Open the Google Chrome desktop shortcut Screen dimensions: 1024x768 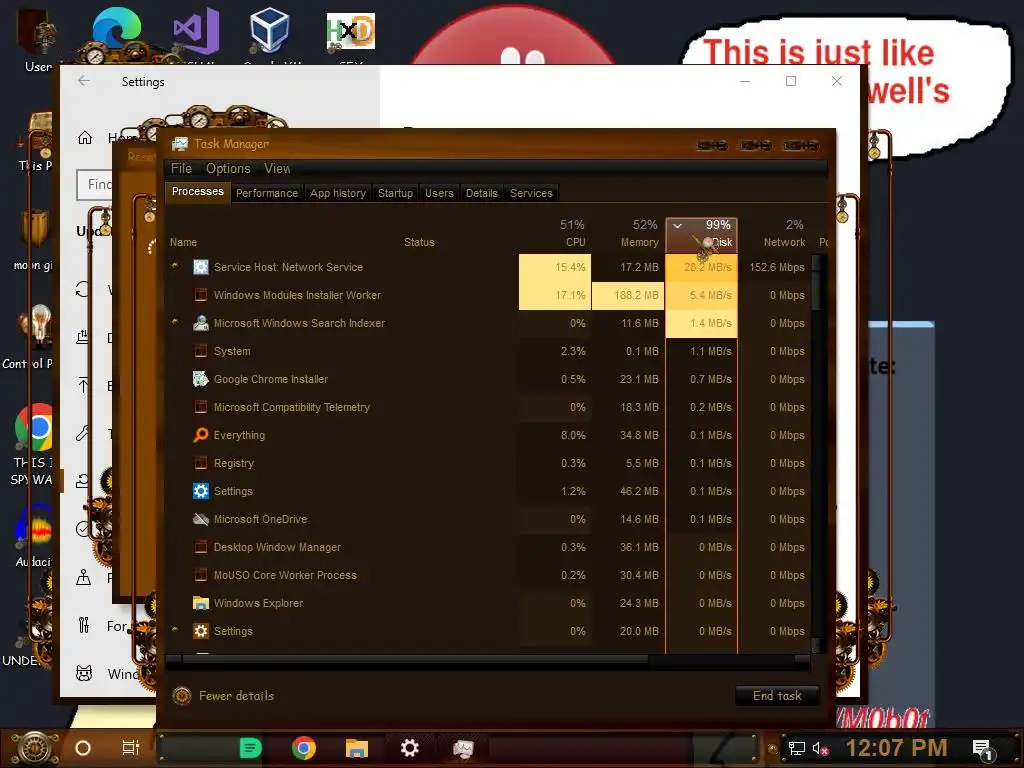(33, 428)
